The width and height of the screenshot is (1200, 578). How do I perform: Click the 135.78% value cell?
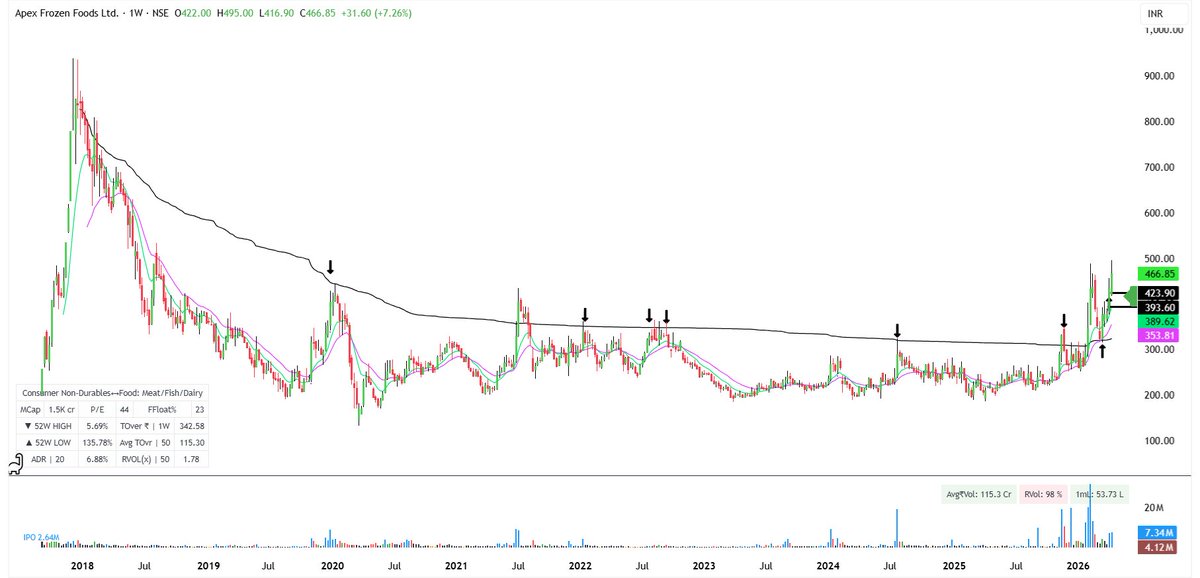[97, 443]
